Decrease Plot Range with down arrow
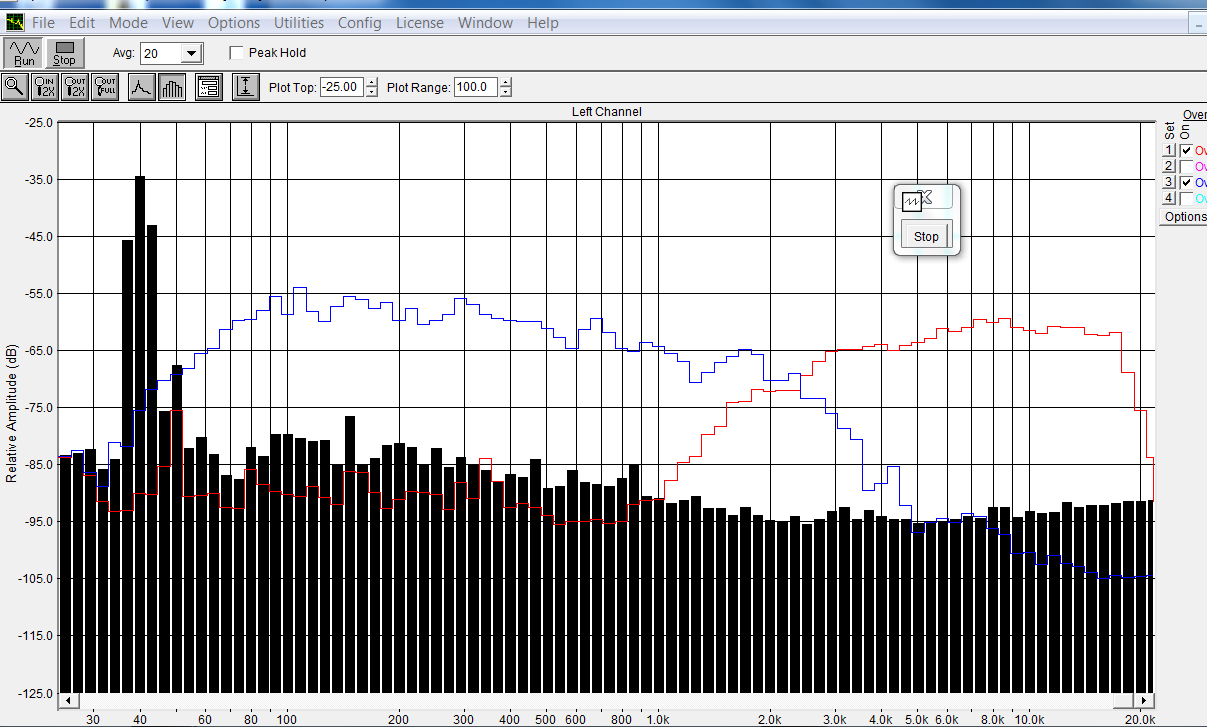1207x727 pixels. coord(505,92)
